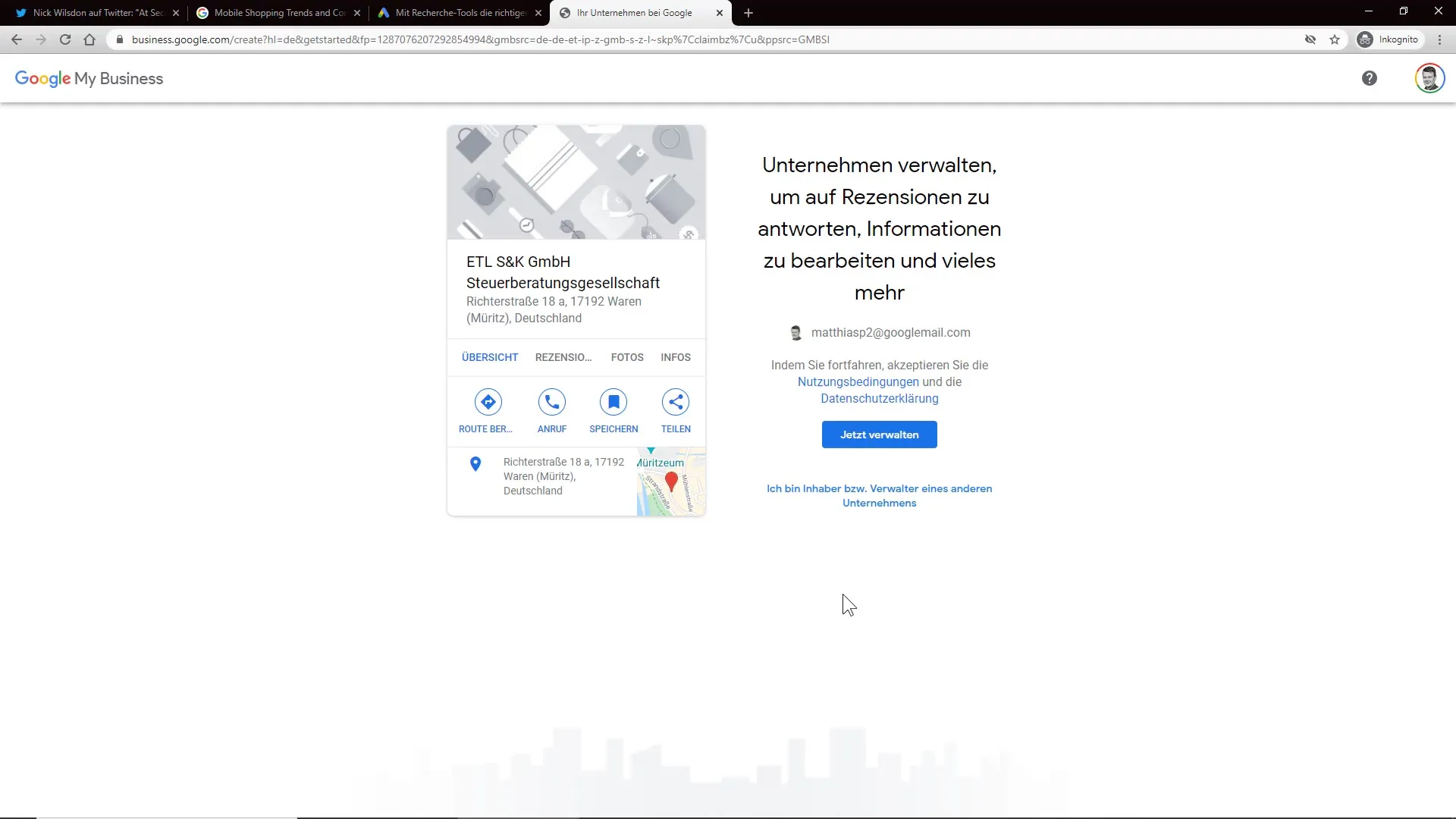The width and height of the screenshot is (1456, 819).
Task: Switch to Nick Wilsdon auf Twitter tab
Action: 97,13
